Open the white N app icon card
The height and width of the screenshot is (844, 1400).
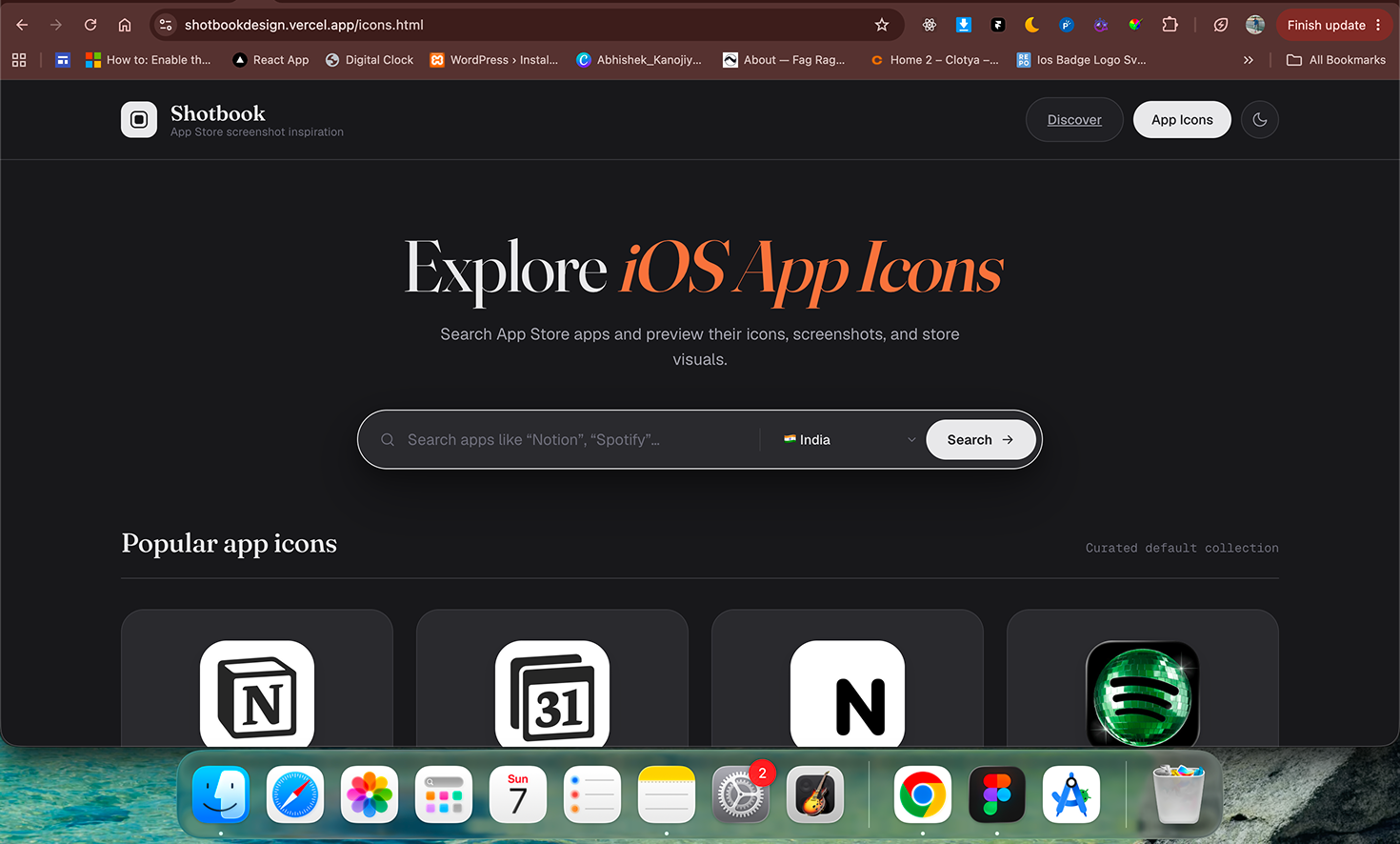click(848, 678)
